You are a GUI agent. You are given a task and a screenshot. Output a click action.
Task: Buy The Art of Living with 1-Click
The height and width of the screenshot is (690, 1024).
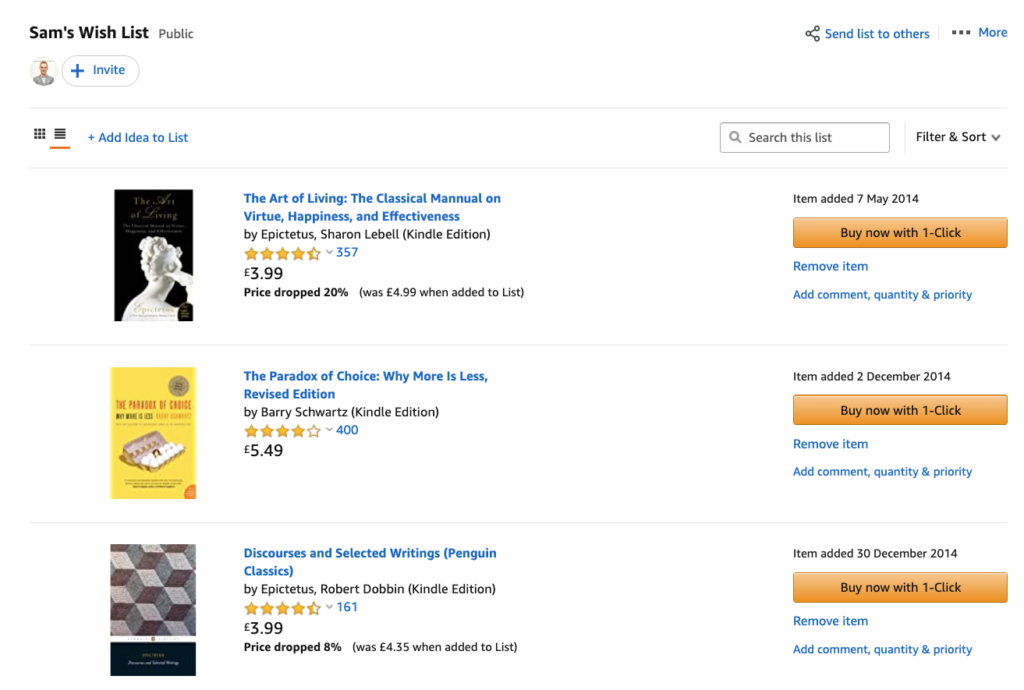(x=899, y=232)
